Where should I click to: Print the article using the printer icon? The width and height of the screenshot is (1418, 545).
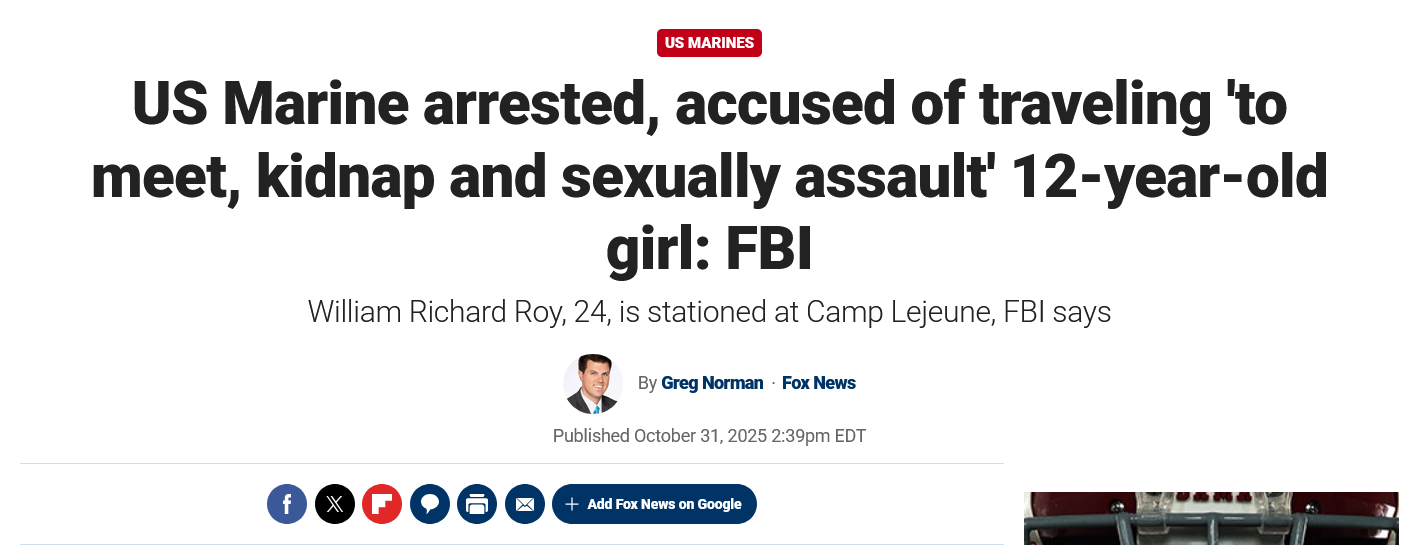(477, 504)
